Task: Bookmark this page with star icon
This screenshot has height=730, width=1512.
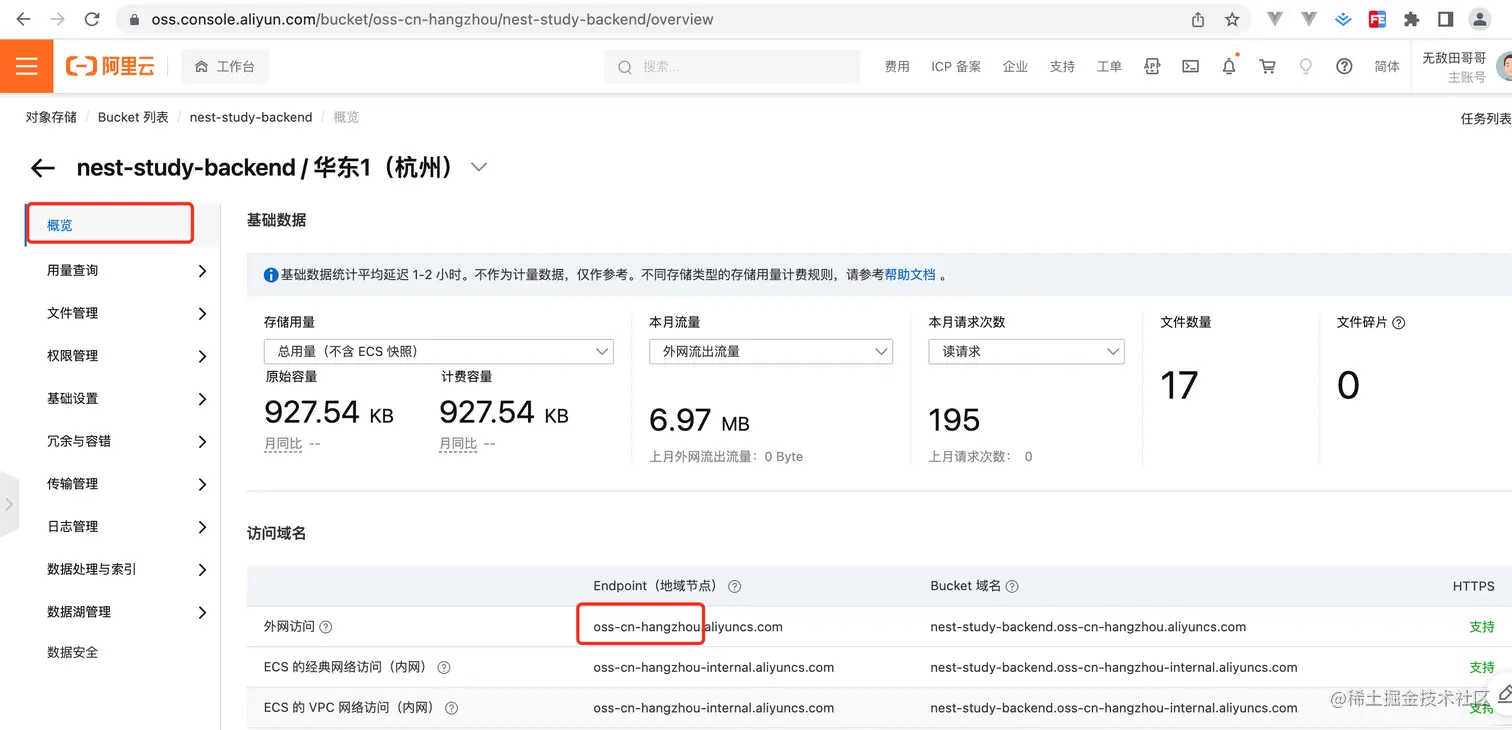Action: tap(1232, 19)
